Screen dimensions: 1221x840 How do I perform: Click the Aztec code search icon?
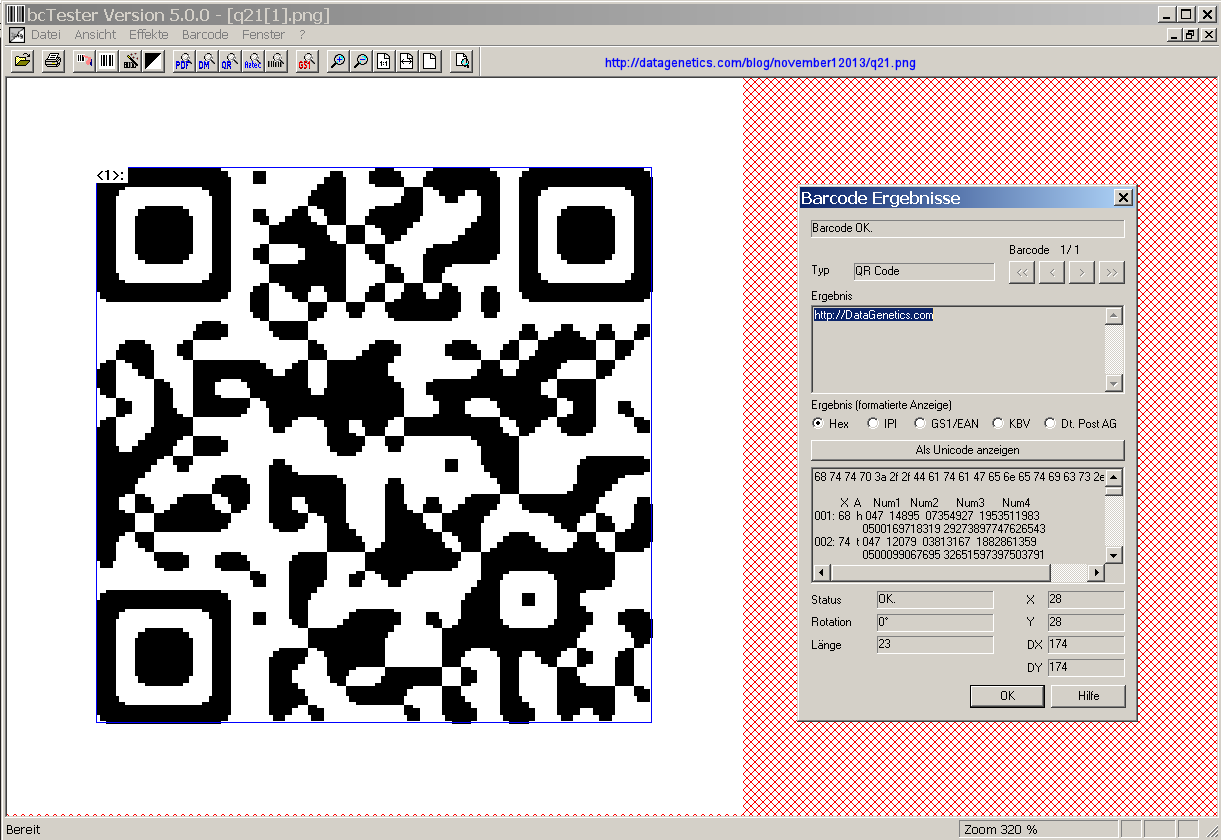[x=253, y=62]
